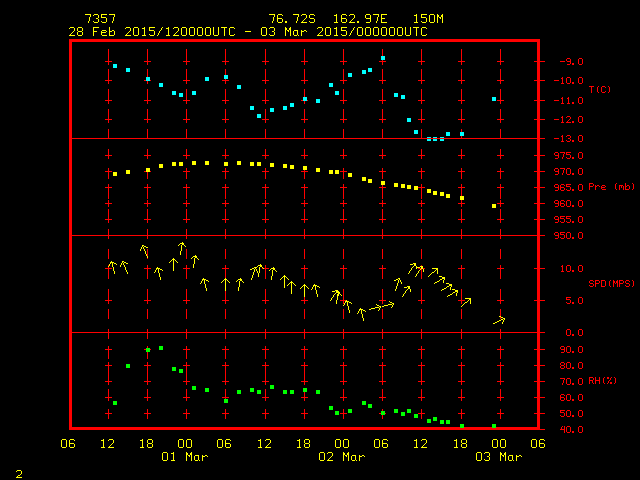
Task: Click the '970.0' pressure axis value
Action: point(569,171)
